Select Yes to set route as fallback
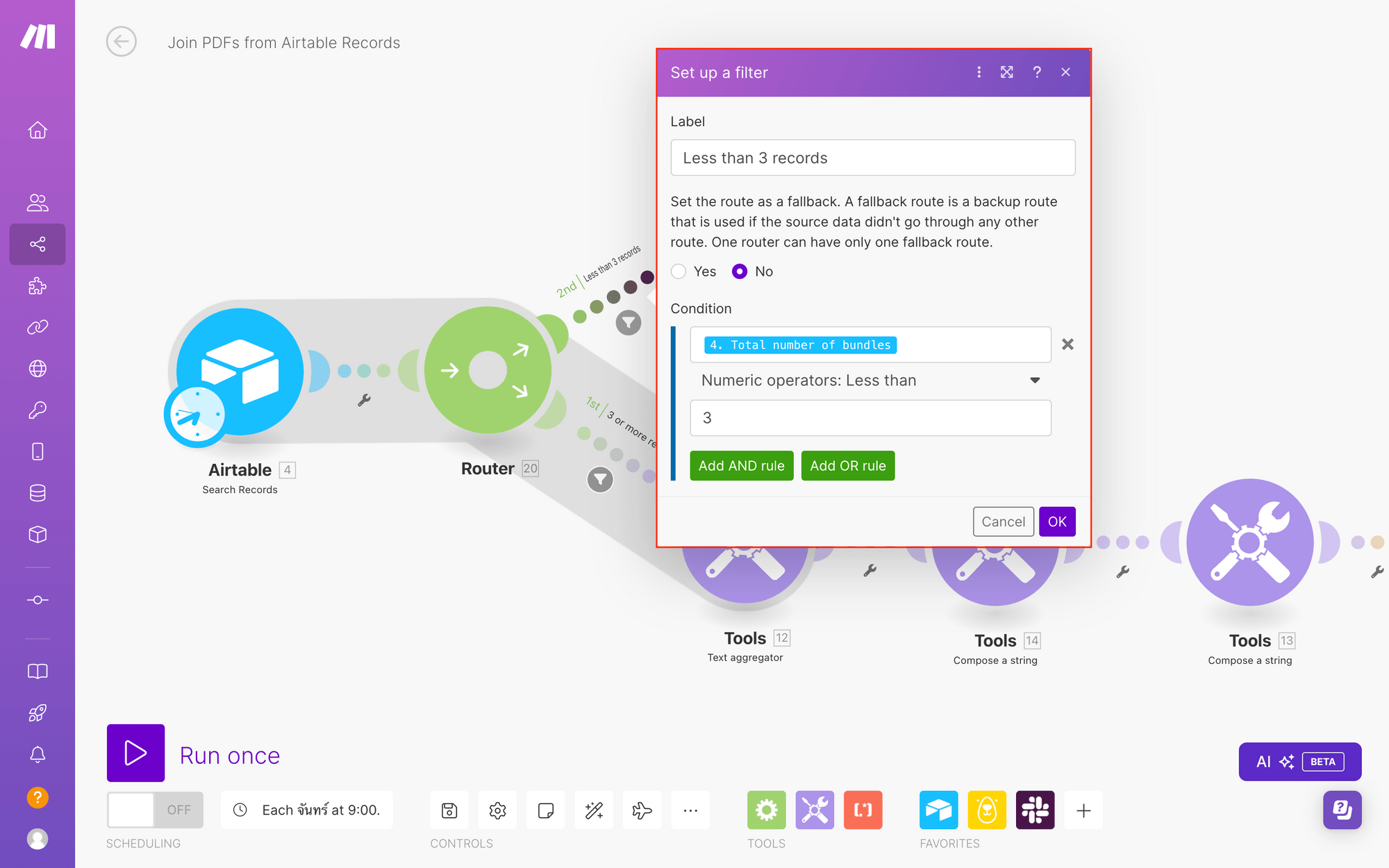Image resolution: width=1389 pixels, height=868 pixels. (679, 272)
